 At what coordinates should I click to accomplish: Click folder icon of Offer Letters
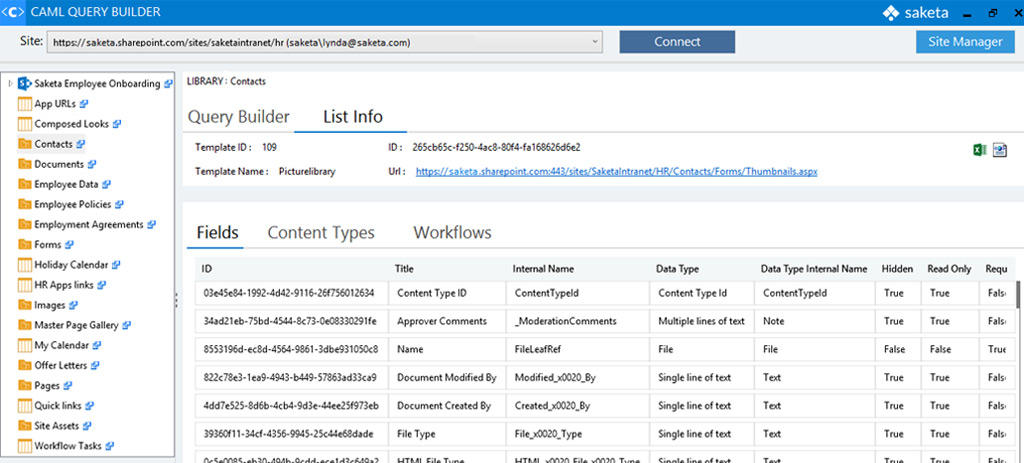25,365
